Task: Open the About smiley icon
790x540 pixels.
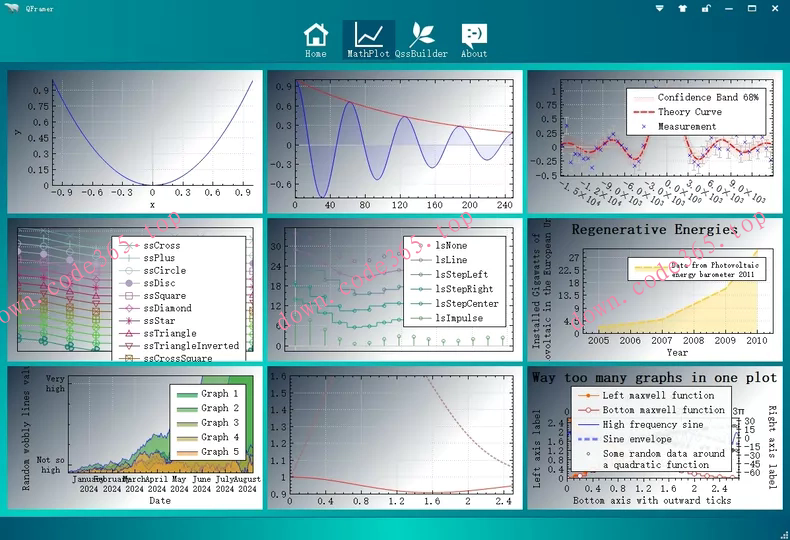Action: pos(474,40)
